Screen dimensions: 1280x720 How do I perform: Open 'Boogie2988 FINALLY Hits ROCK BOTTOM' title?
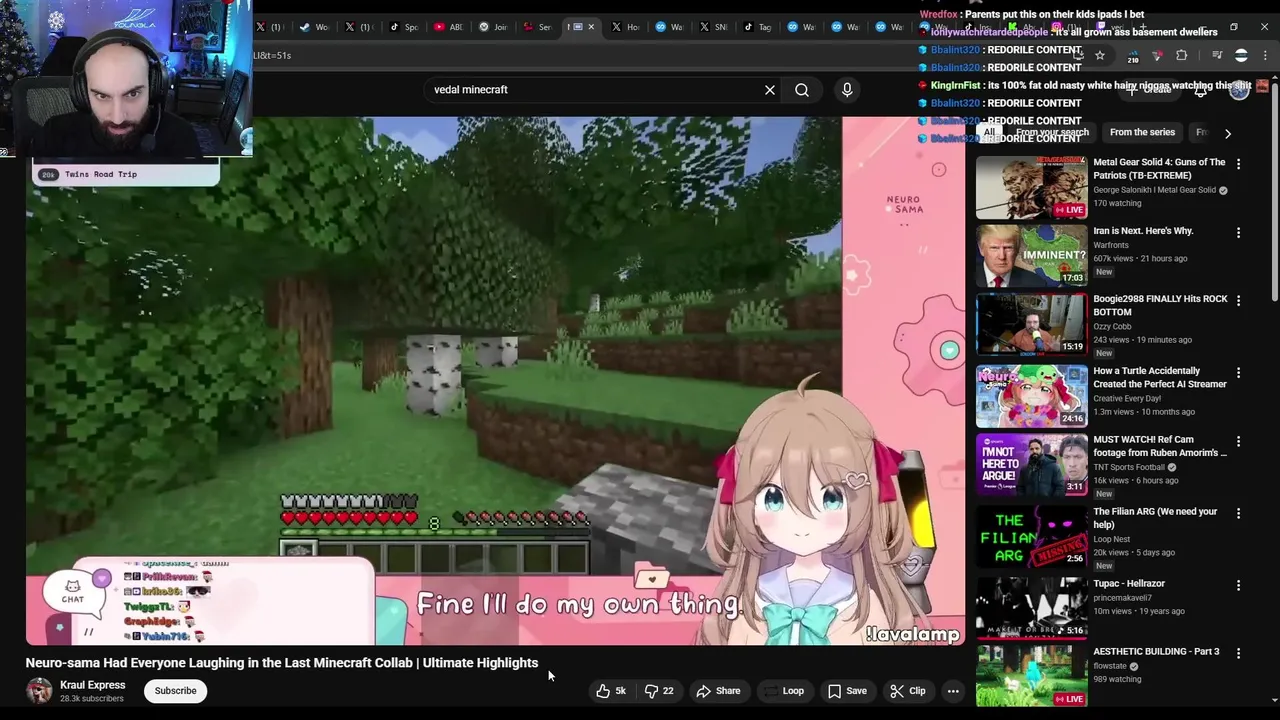point(1160,305)
